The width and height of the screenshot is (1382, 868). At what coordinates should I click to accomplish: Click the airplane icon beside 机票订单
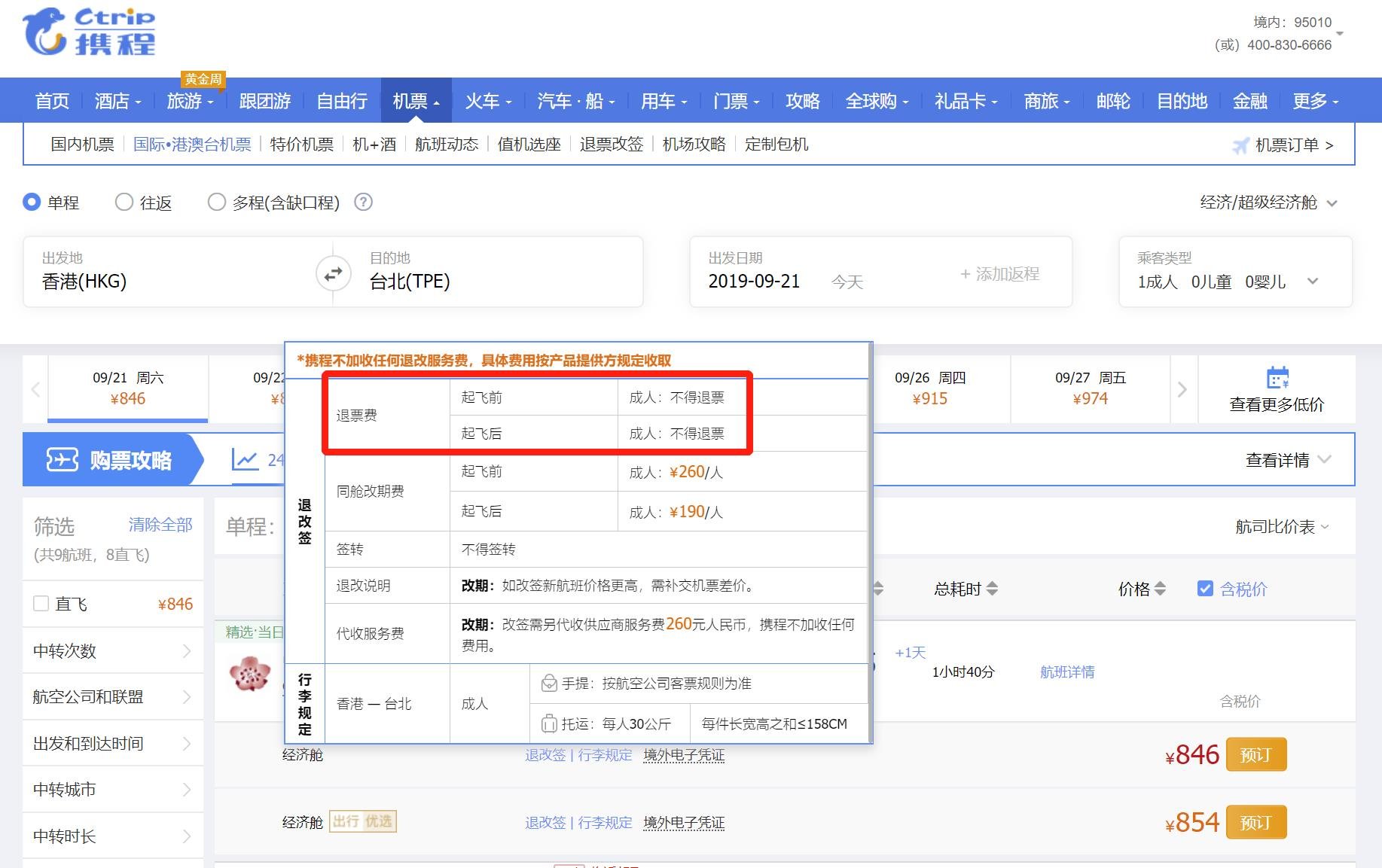pos(1240,145)
